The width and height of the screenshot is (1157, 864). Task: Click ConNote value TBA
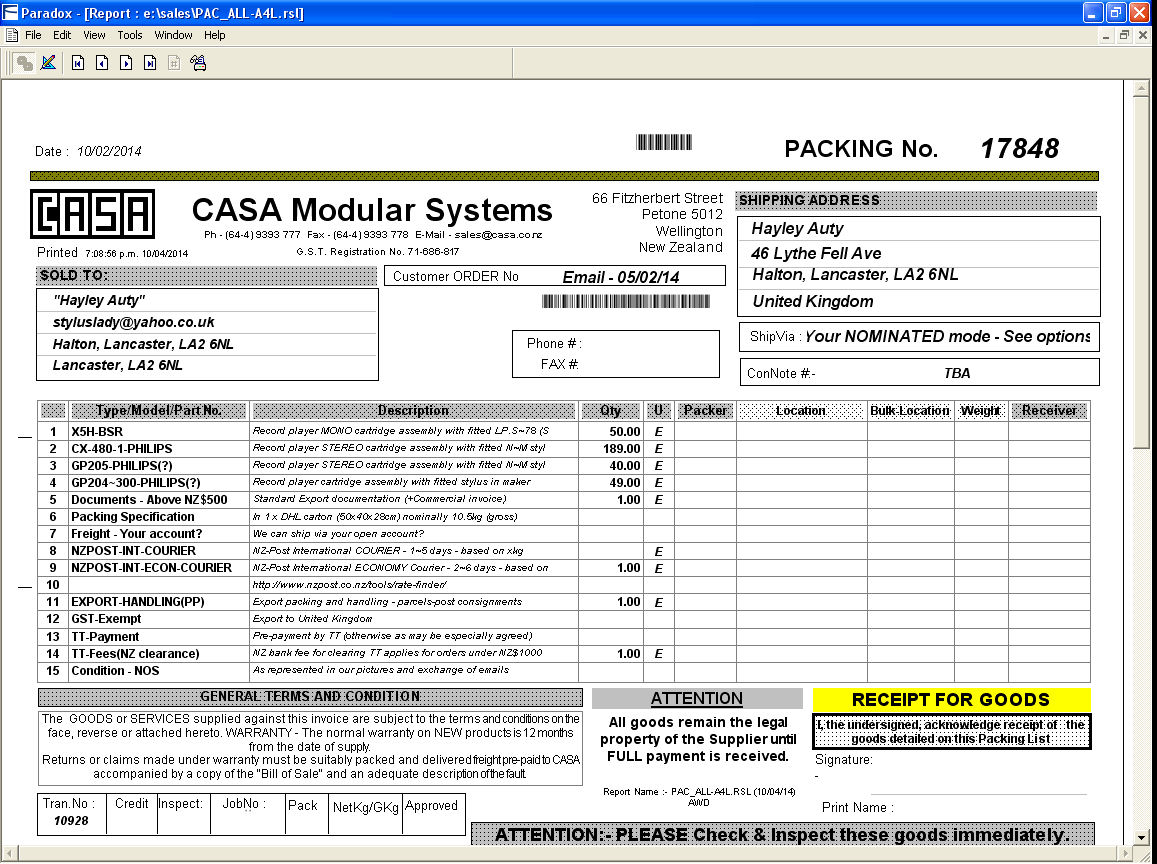pos(957,373)
